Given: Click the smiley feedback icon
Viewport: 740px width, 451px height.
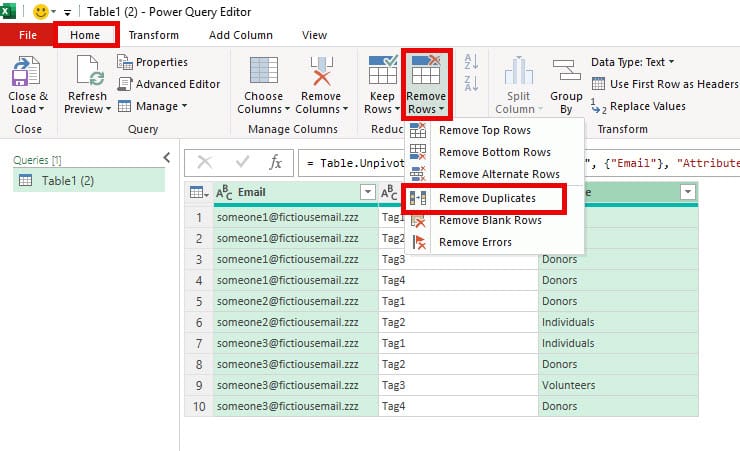Looking at the screenshot, I should point(41,11).
